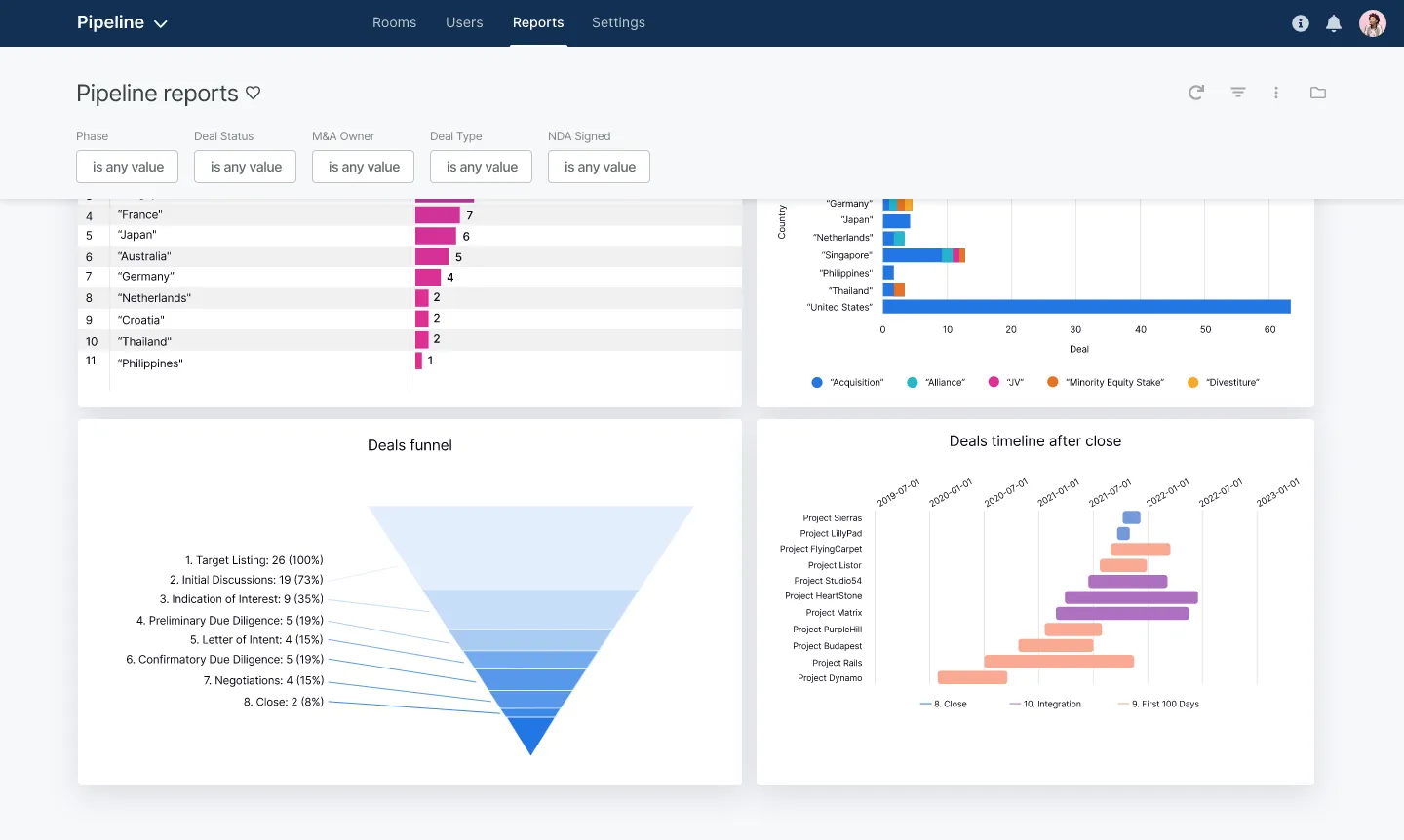Click the United States deal bar
Screen dimensions: 1404x840
click(1082, 306)
